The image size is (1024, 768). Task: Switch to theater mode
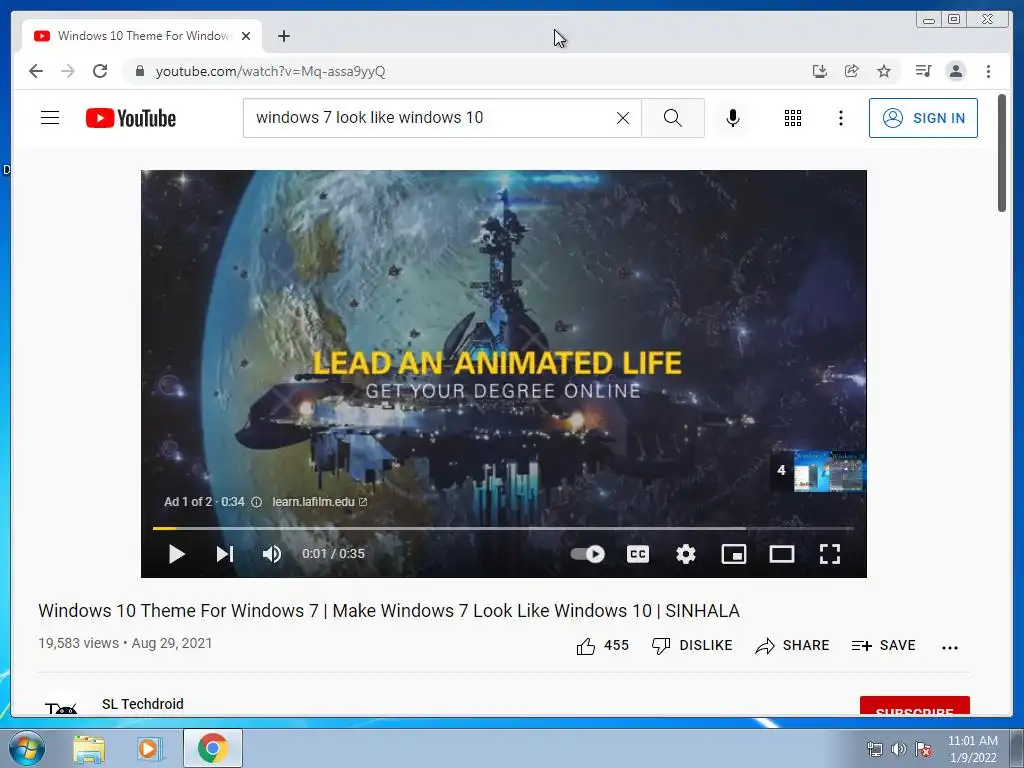point(782,554)
